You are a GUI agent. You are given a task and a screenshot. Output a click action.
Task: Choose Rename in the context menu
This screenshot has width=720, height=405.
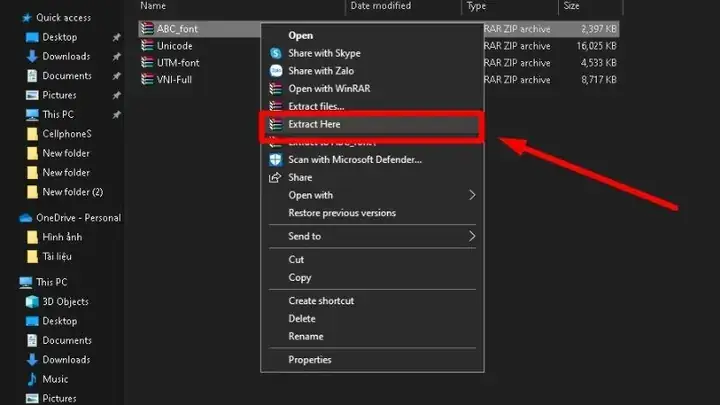306,337
